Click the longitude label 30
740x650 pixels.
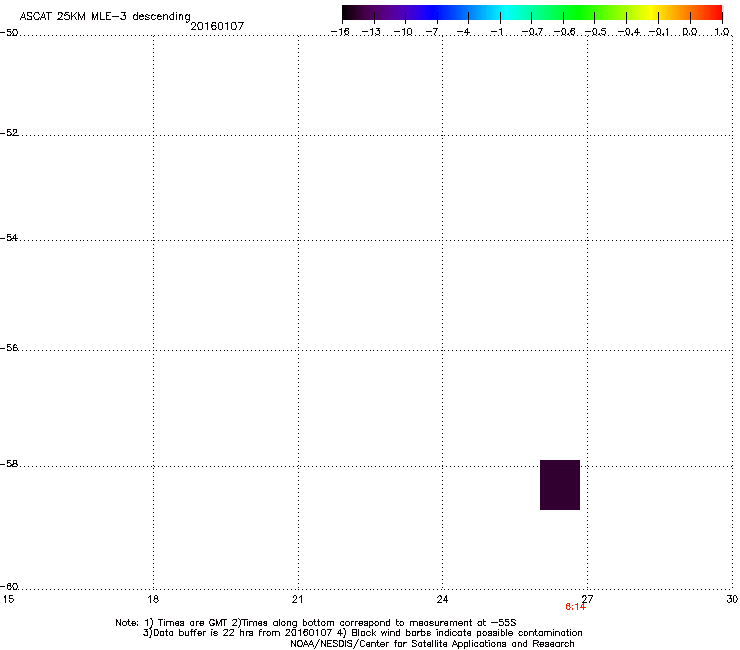(732, 599)
